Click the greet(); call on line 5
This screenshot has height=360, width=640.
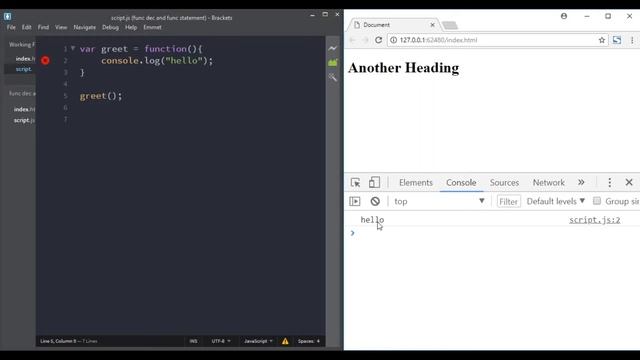pos(101,96)
